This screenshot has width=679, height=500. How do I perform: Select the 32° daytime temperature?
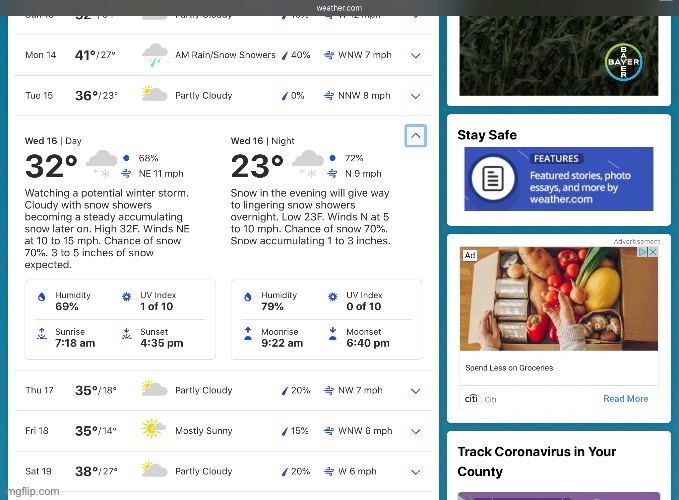(51, 166)
